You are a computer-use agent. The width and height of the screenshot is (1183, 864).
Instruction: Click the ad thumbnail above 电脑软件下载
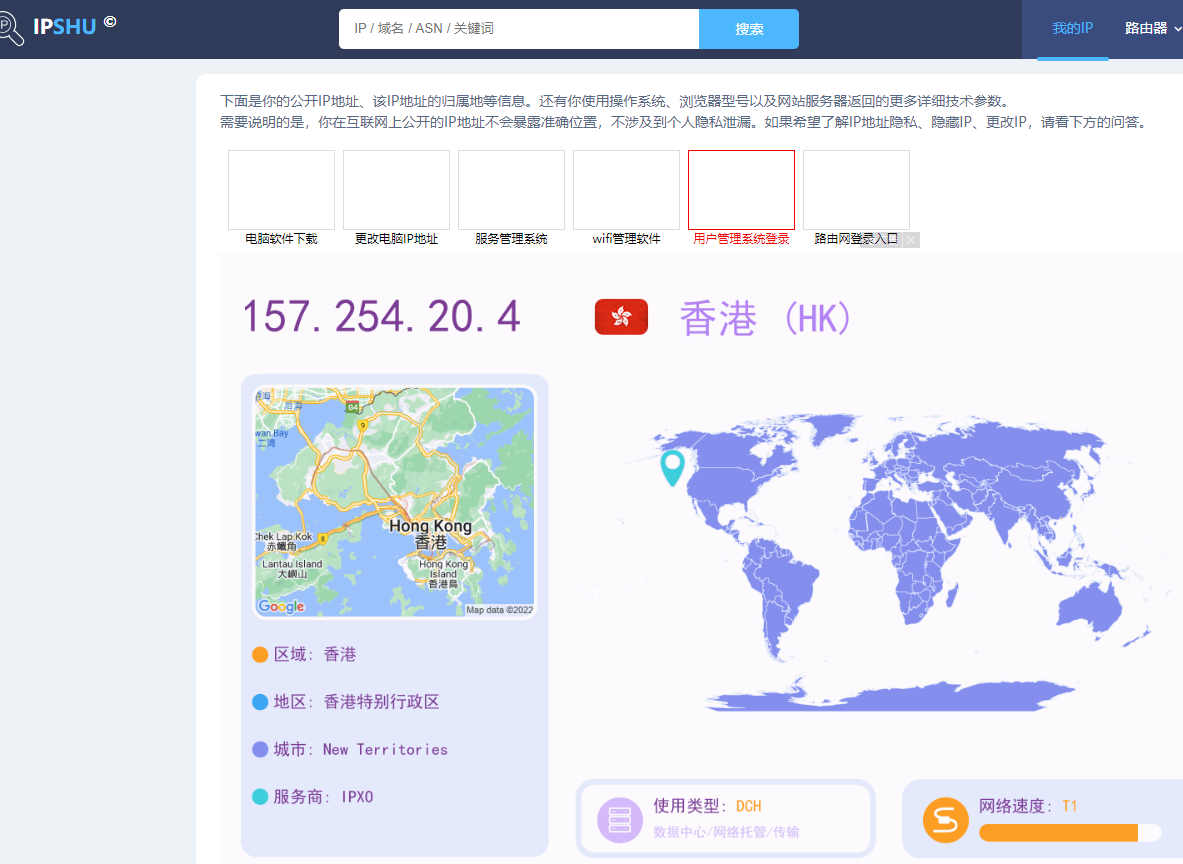[x=281, y=189]
